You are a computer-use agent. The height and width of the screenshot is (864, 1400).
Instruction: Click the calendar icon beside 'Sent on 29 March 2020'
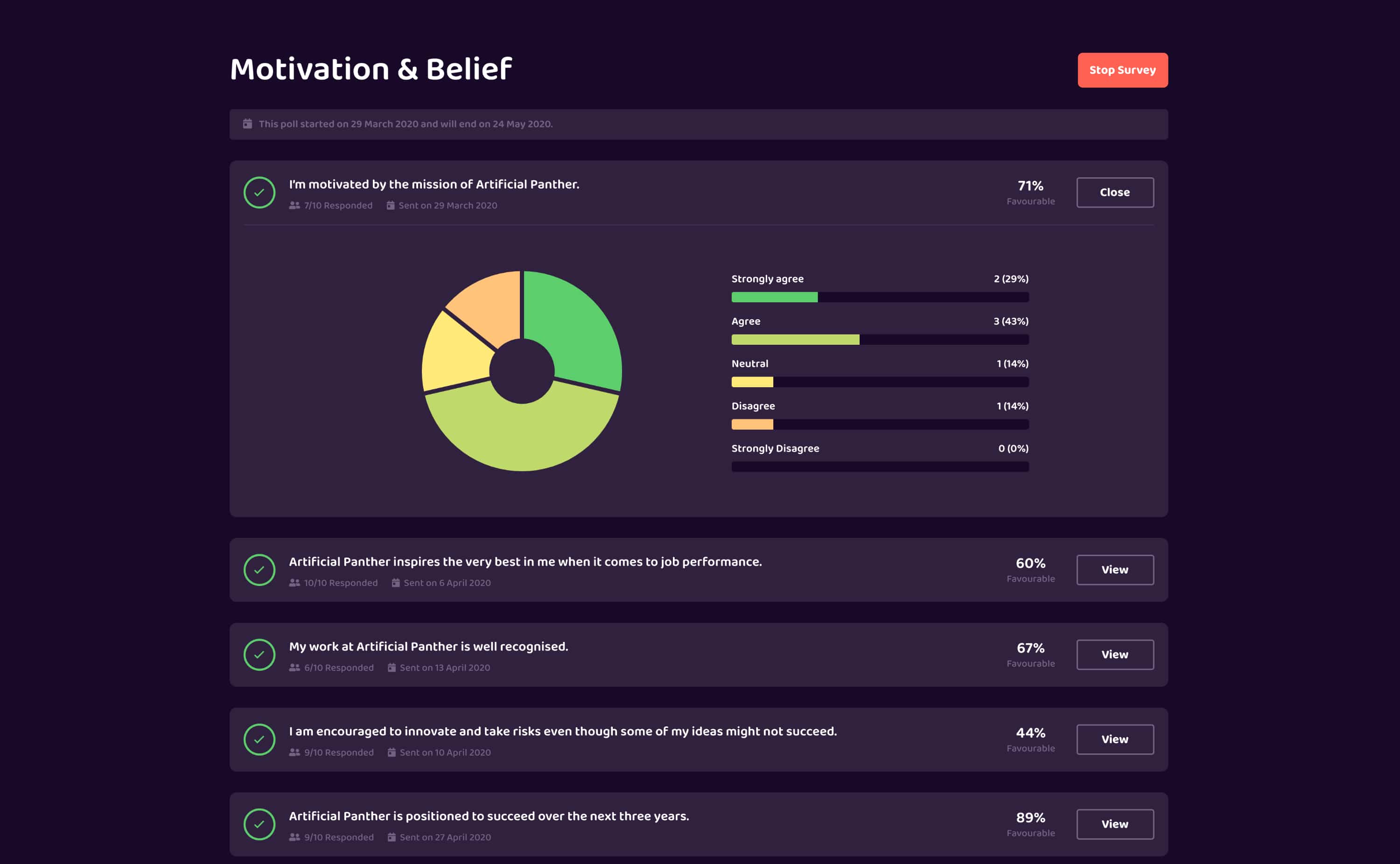coord(390,205)
